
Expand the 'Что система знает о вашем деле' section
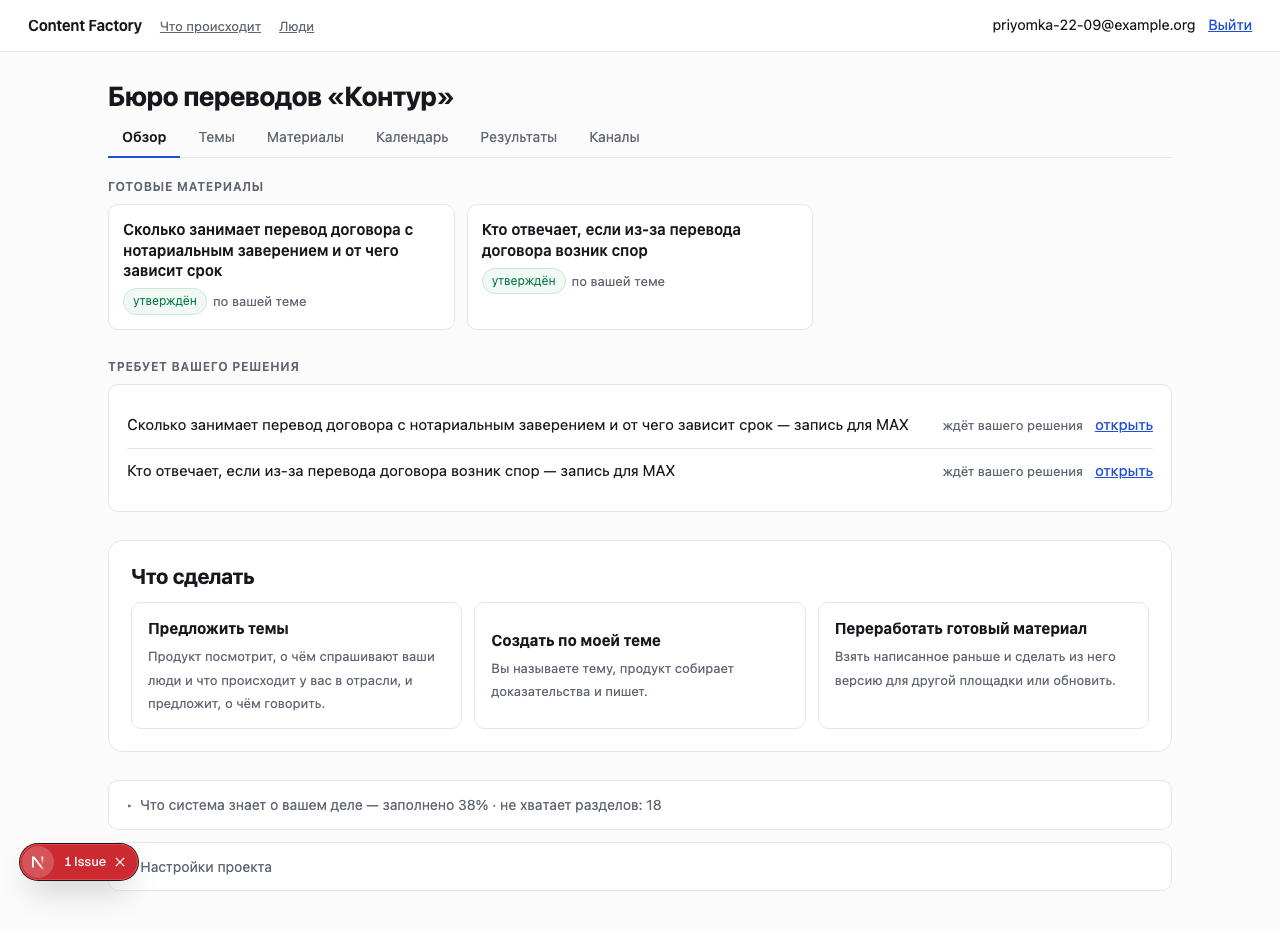pos(639,805)
